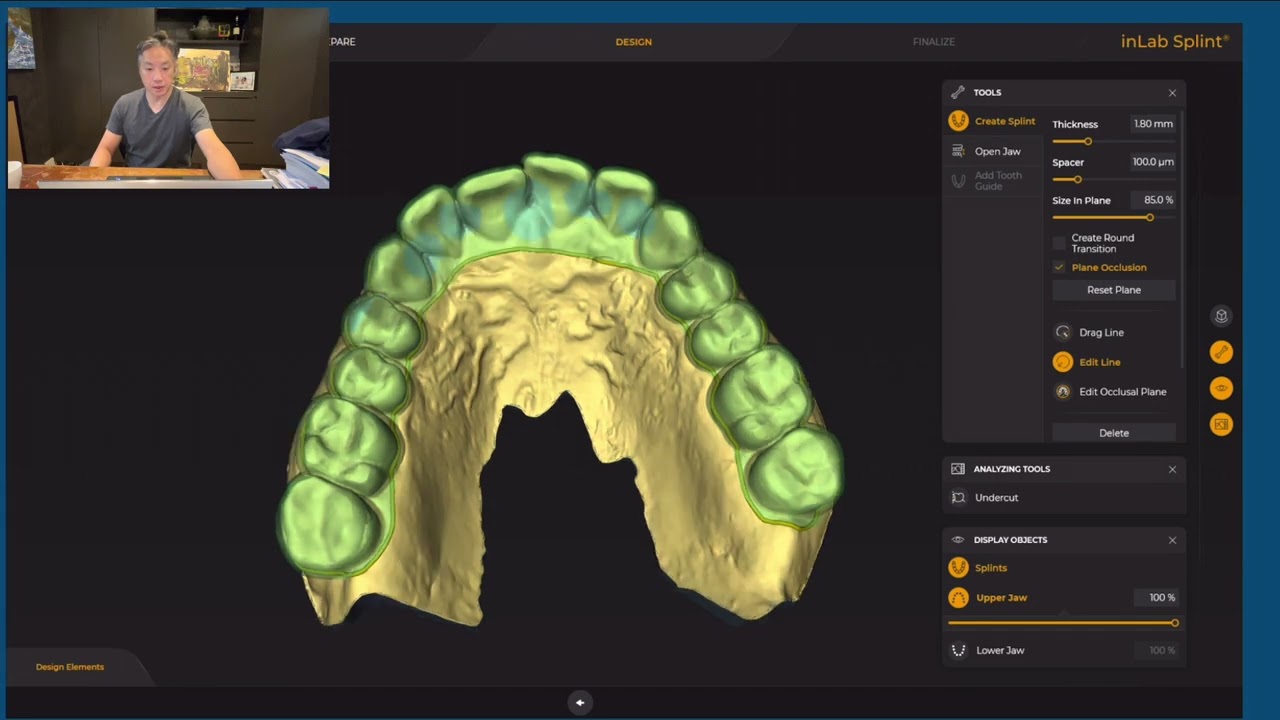Viewport: 1280px width, 720px height.
Task: Select the Open Jaw tool
Action: click(x=985, y=151)
